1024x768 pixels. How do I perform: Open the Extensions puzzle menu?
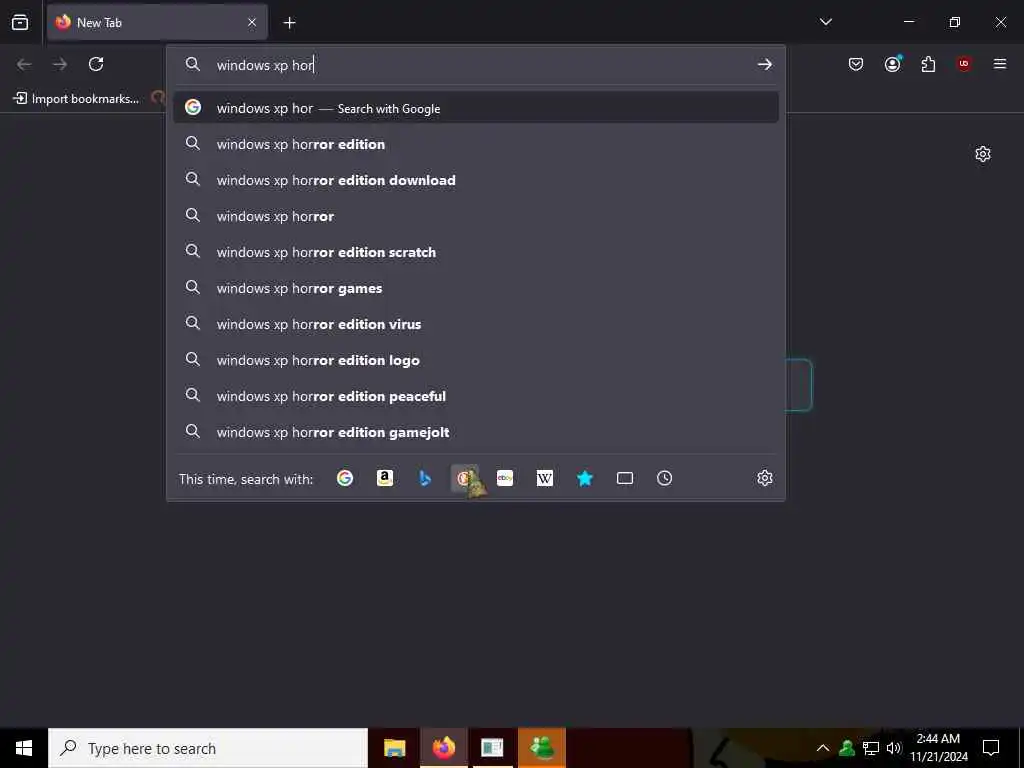tap(929, 64)
